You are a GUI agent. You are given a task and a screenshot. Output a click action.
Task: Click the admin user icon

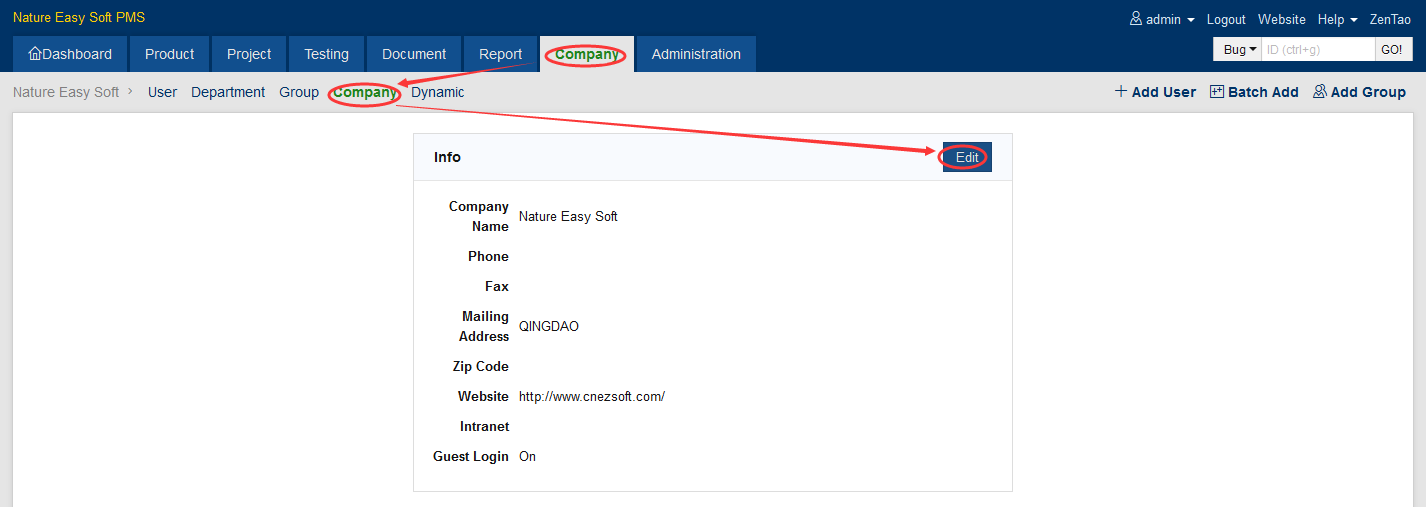[1136, 19]
